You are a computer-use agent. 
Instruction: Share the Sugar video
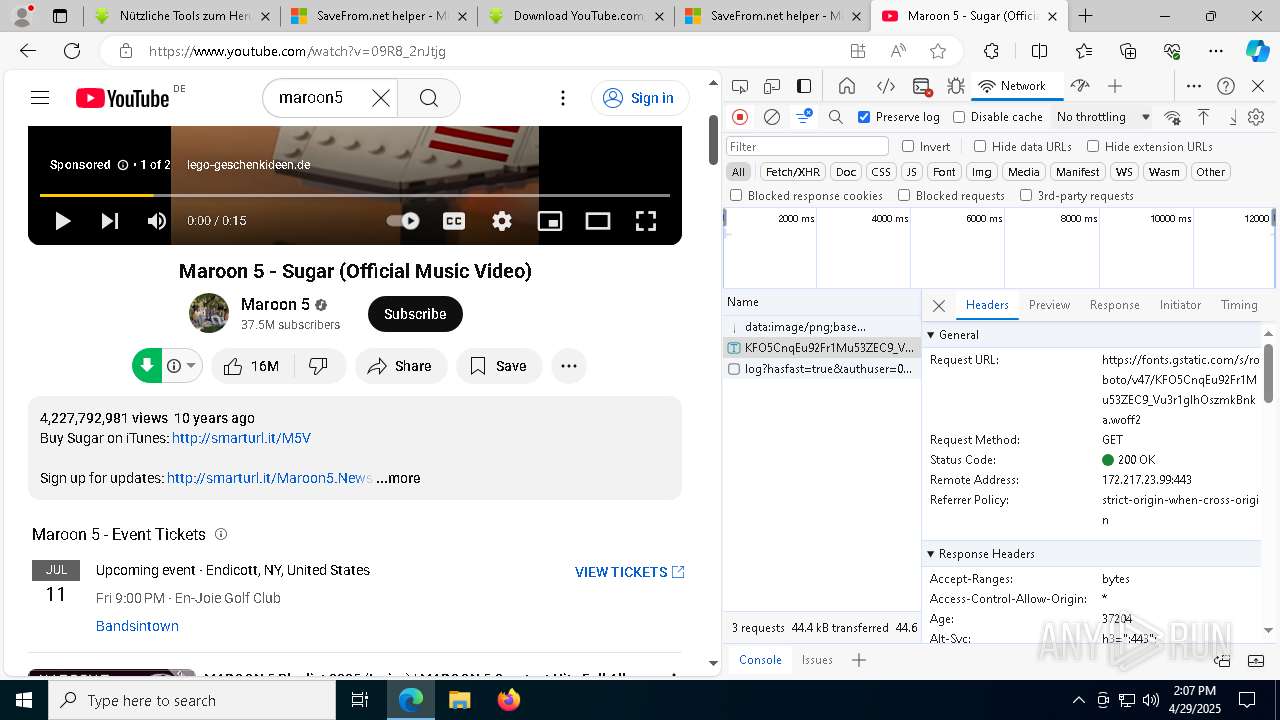point(401,366)
